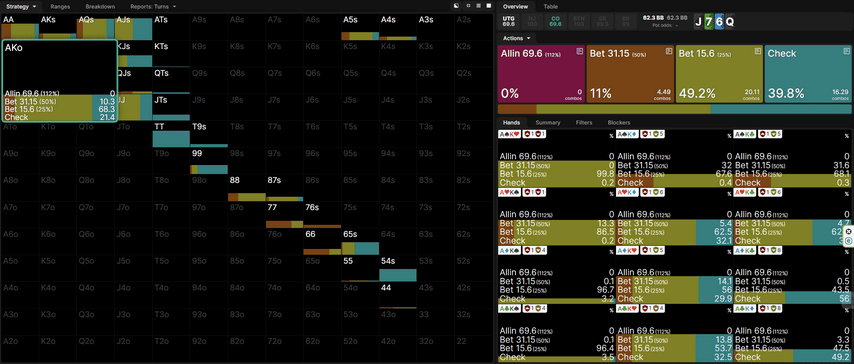Choose the largest grid size icon

[488, 6]
